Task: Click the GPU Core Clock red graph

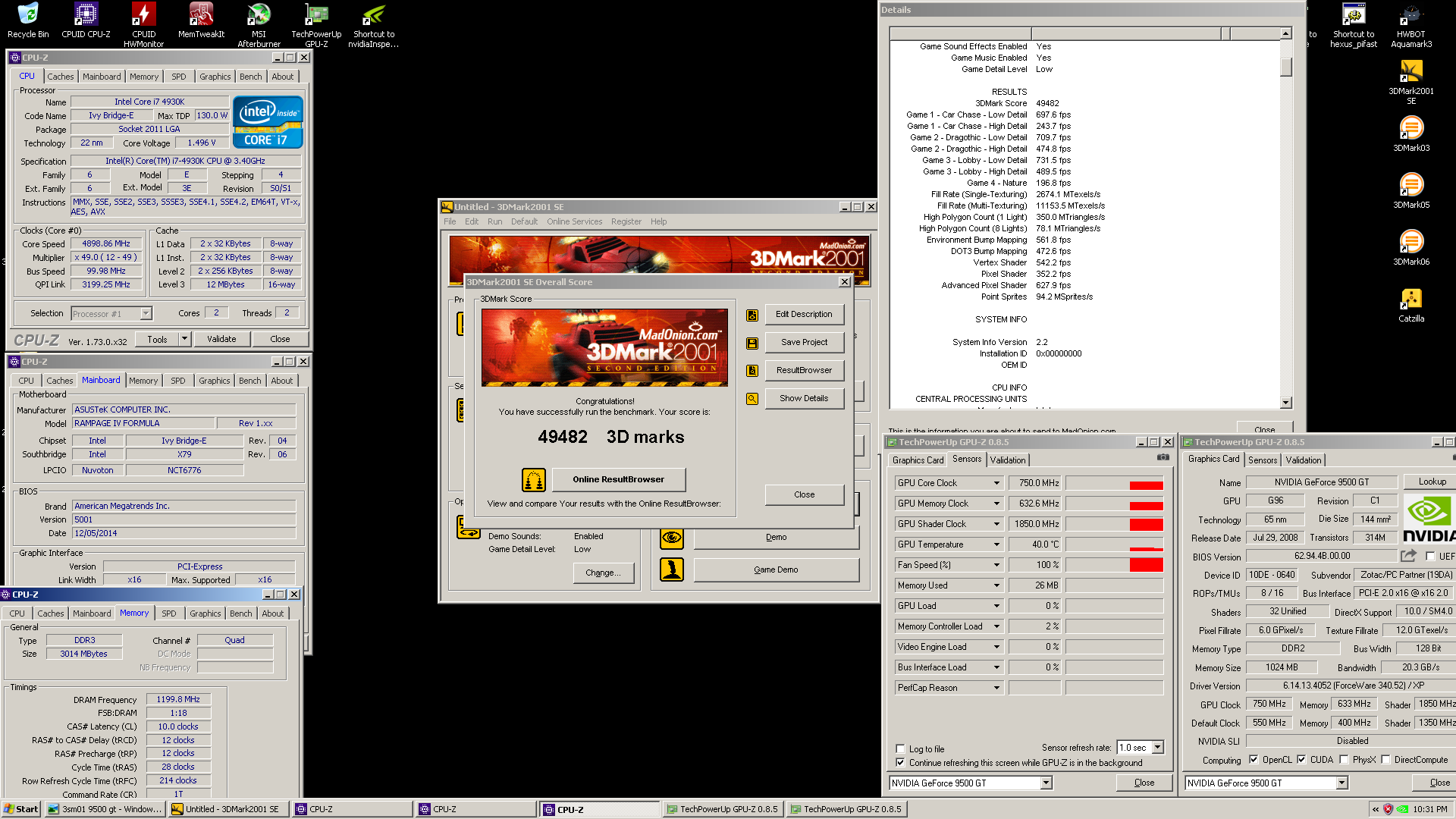Action: point(1146,485)
